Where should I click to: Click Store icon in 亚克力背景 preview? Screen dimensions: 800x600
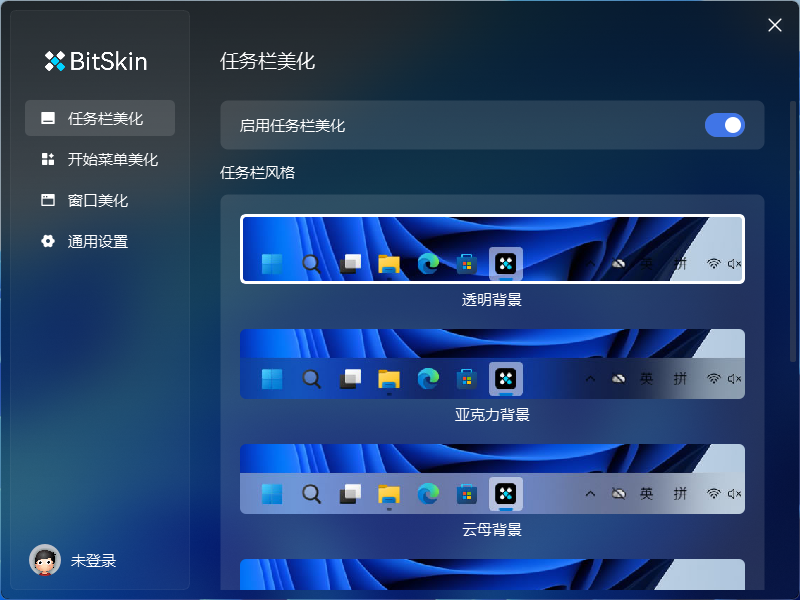click(x=467, y=379)
